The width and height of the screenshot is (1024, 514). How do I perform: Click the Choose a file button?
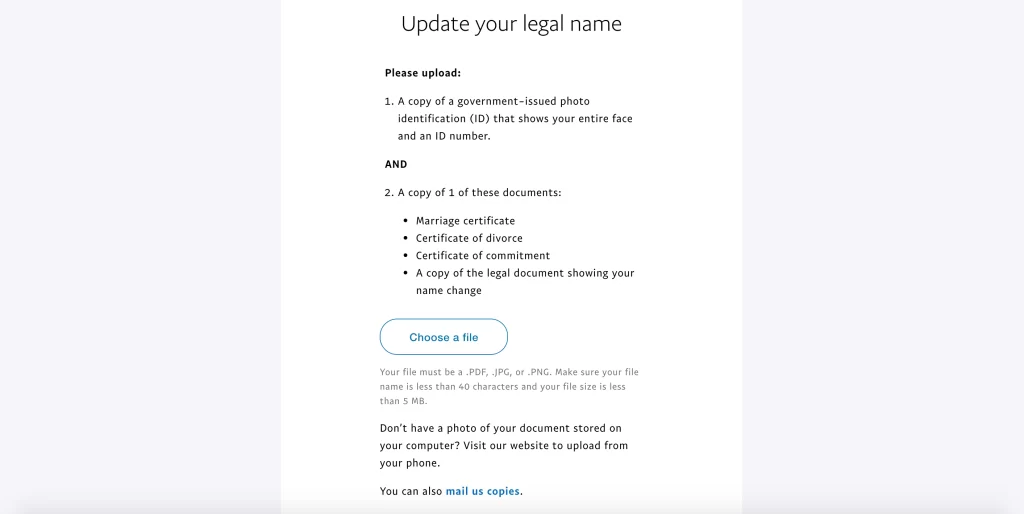[x=443, y=337]
